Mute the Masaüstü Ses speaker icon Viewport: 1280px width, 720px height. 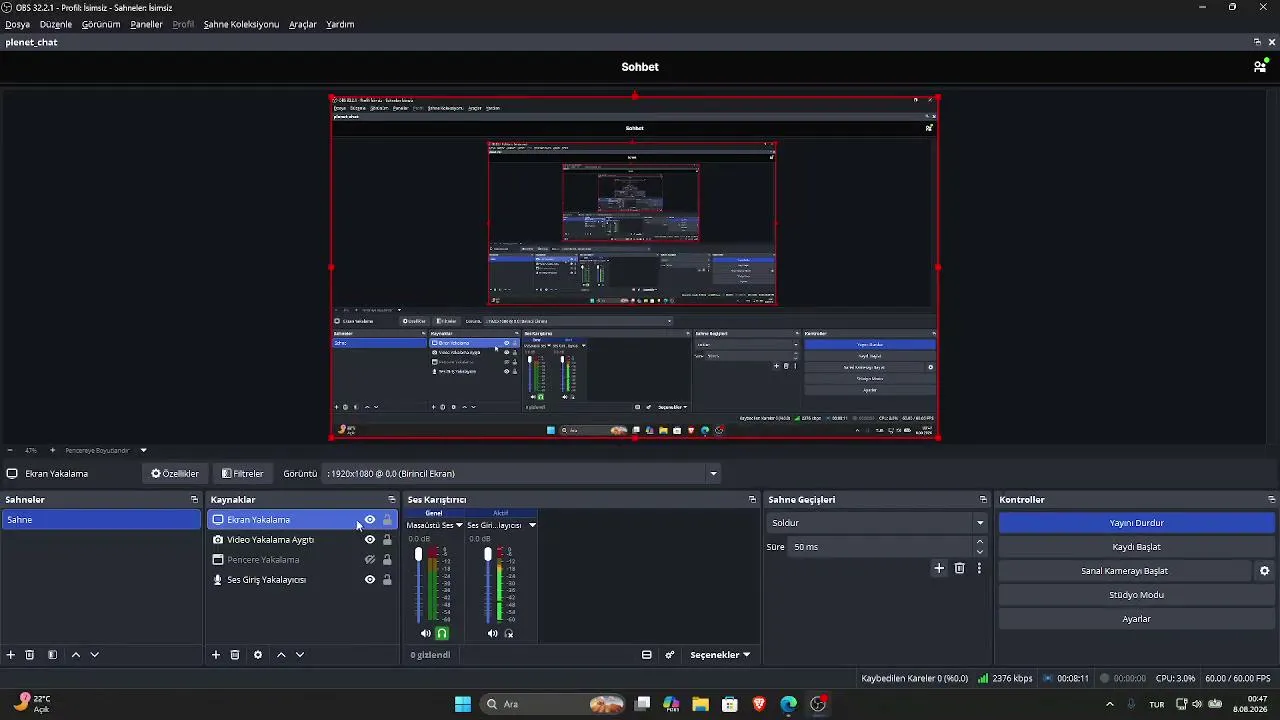click(x=426, y=633)
